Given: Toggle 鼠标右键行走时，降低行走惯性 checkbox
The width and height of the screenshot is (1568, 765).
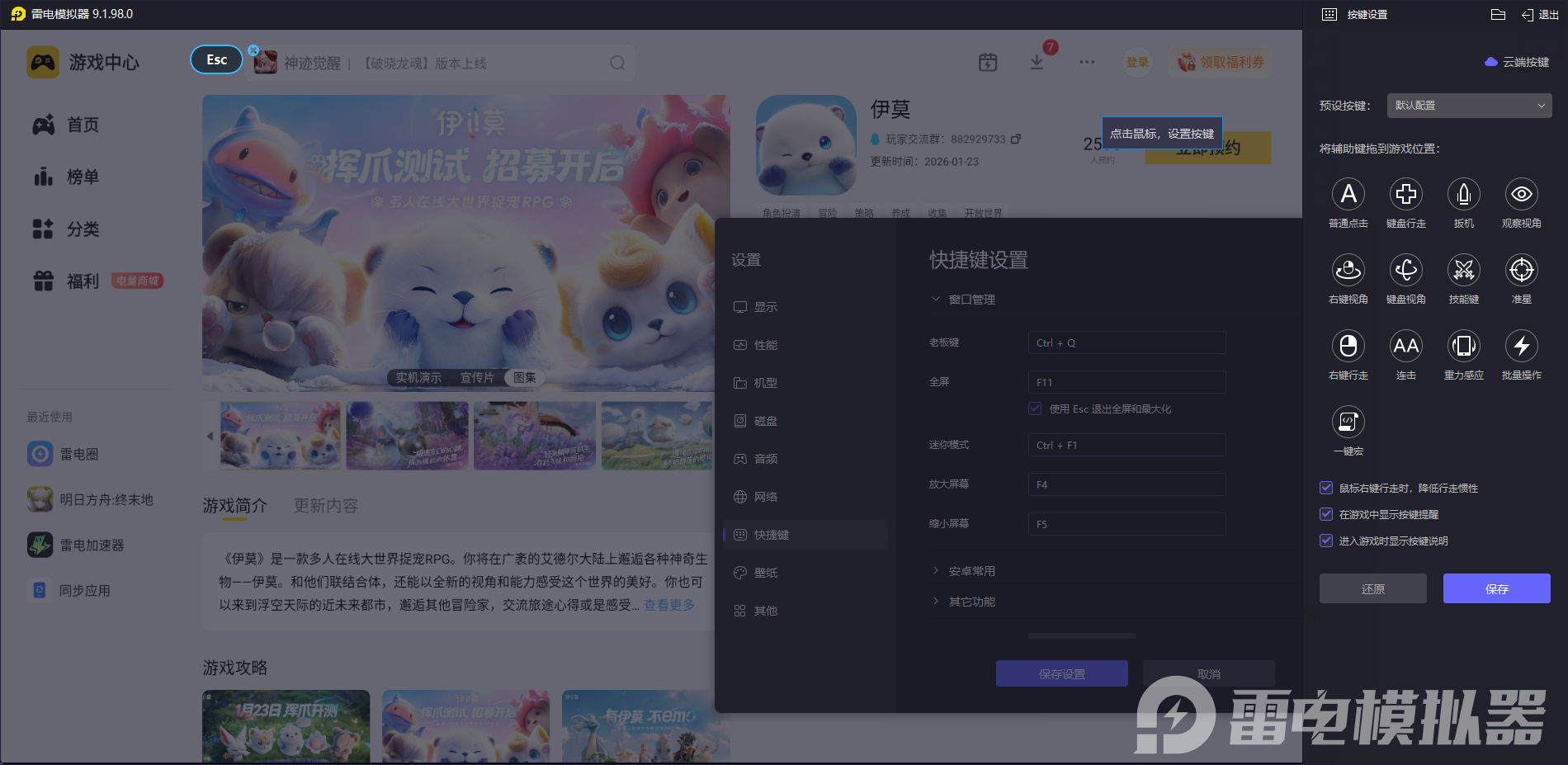Looking at the screenshot, I should click(x=1326, y=488).
